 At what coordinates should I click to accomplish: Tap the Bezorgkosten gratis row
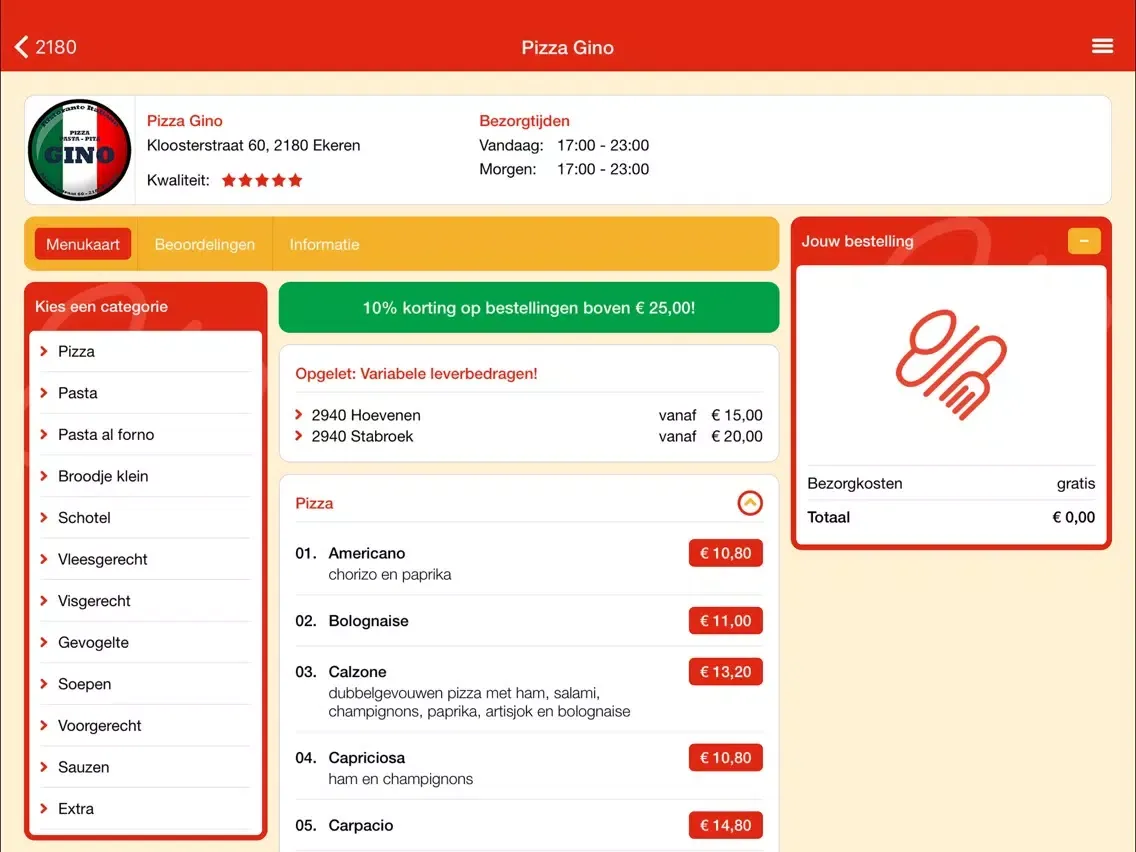[x=951, y=483]
